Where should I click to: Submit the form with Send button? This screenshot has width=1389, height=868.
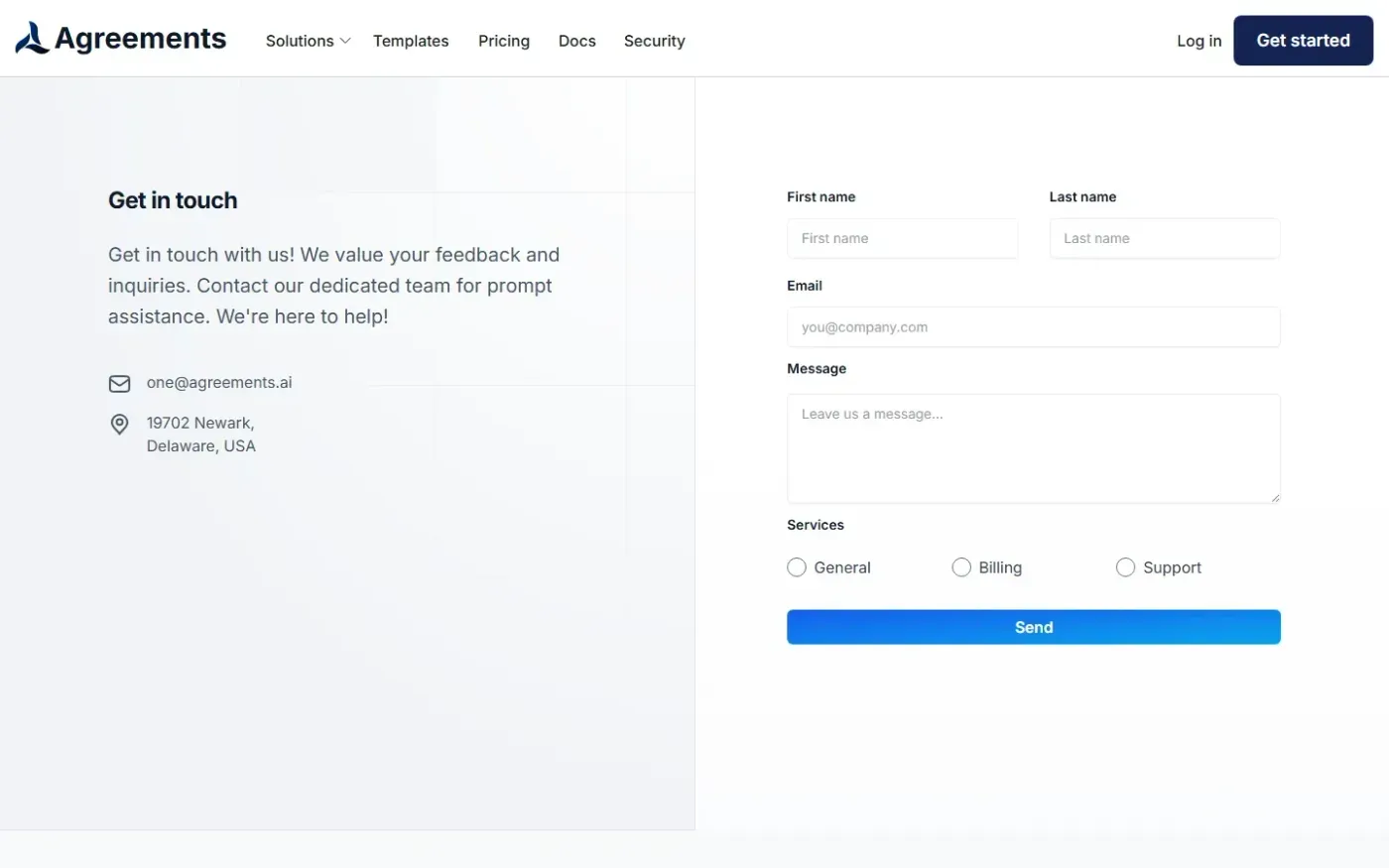click(1034, 627)
